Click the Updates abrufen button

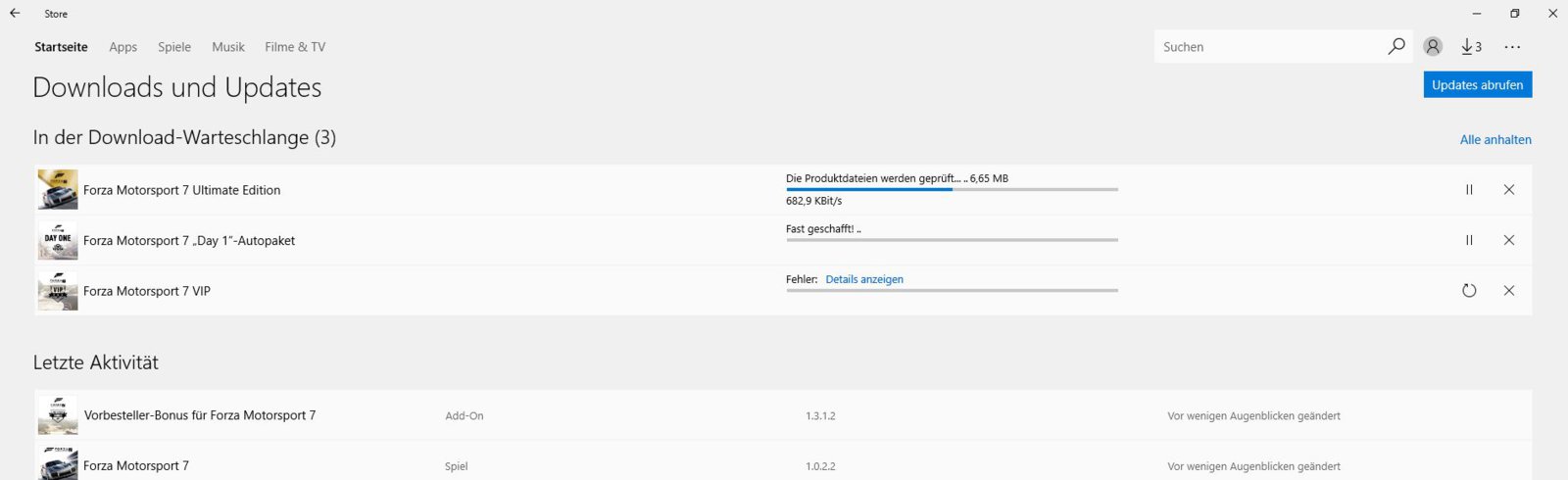click(1478, 85)
